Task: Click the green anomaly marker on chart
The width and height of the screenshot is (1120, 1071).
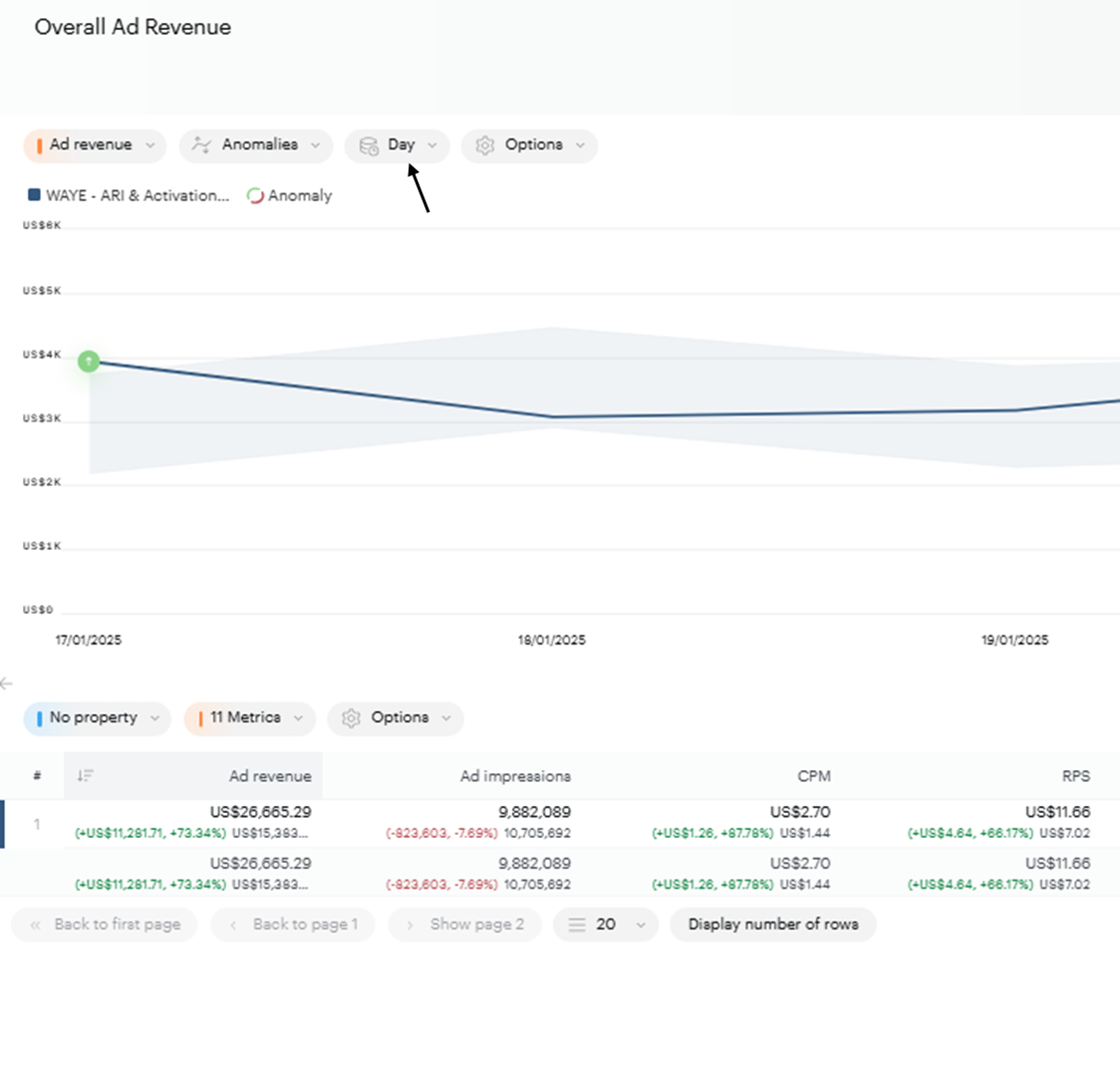Action: [89, 361]
